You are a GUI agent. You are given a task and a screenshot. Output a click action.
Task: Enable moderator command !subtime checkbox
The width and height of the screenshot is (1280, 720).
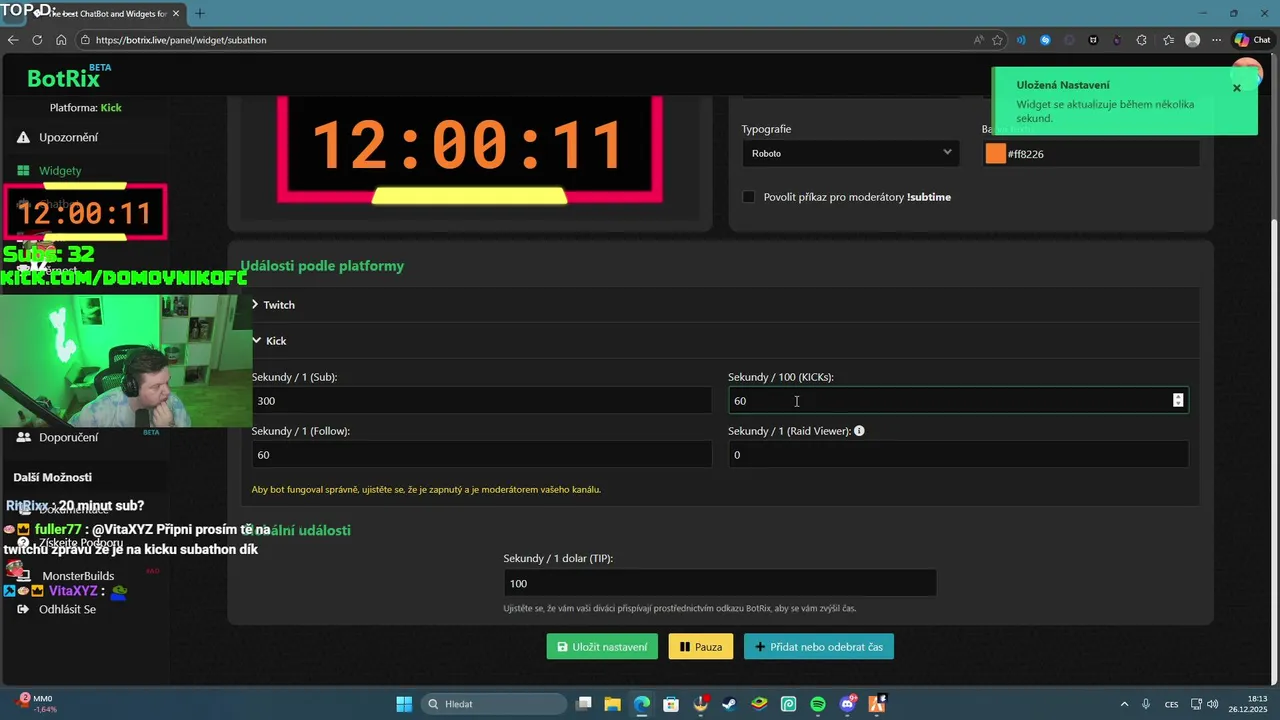coord(748,197)
